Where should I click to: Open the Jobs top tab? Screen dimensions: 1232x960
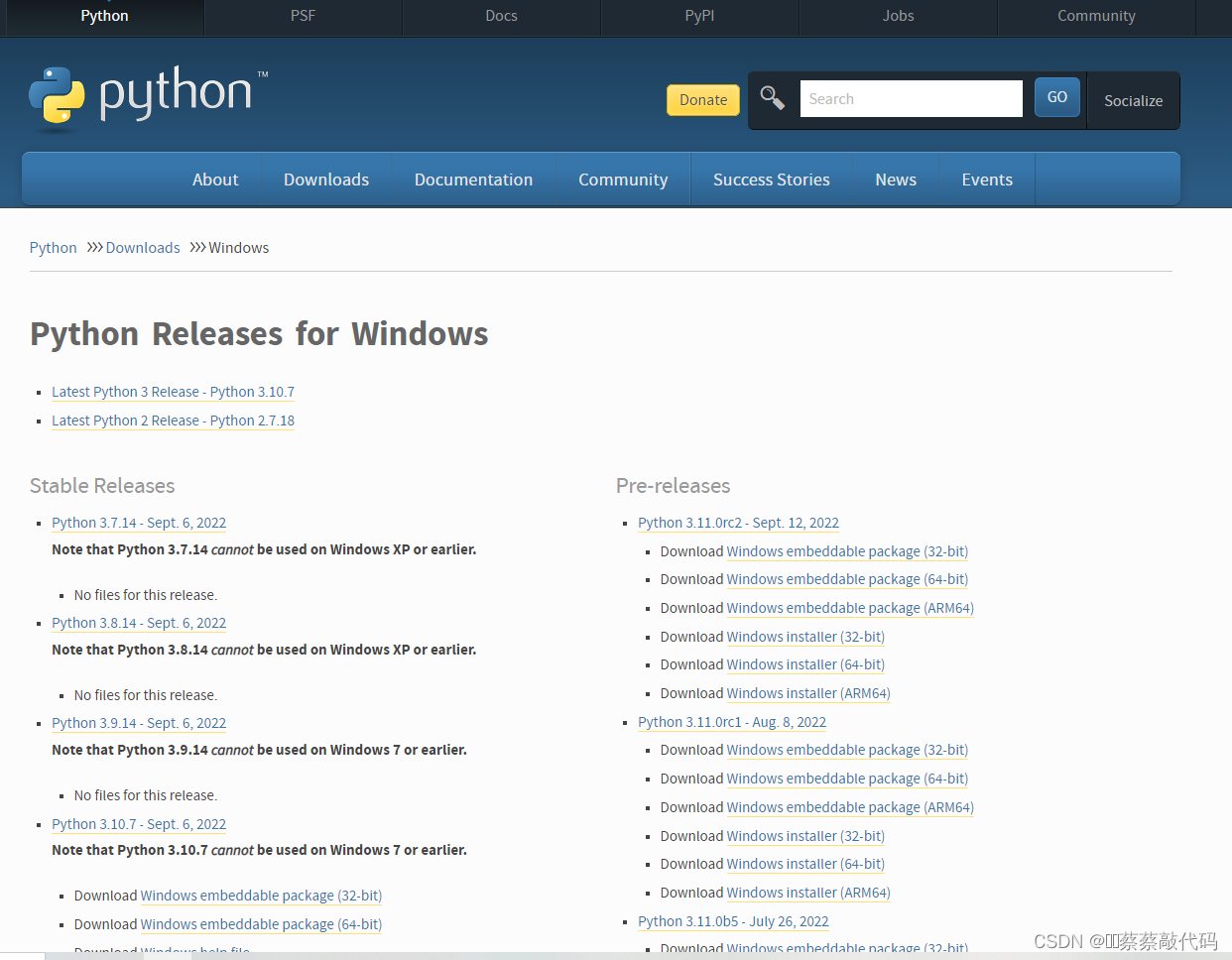pos(898,16)
